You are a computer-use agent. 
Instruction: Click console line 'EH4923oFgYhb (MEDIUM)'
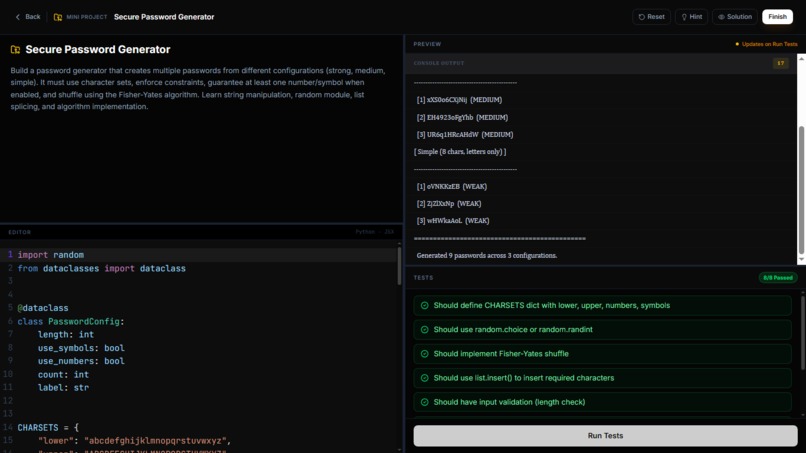click(462, 117)
